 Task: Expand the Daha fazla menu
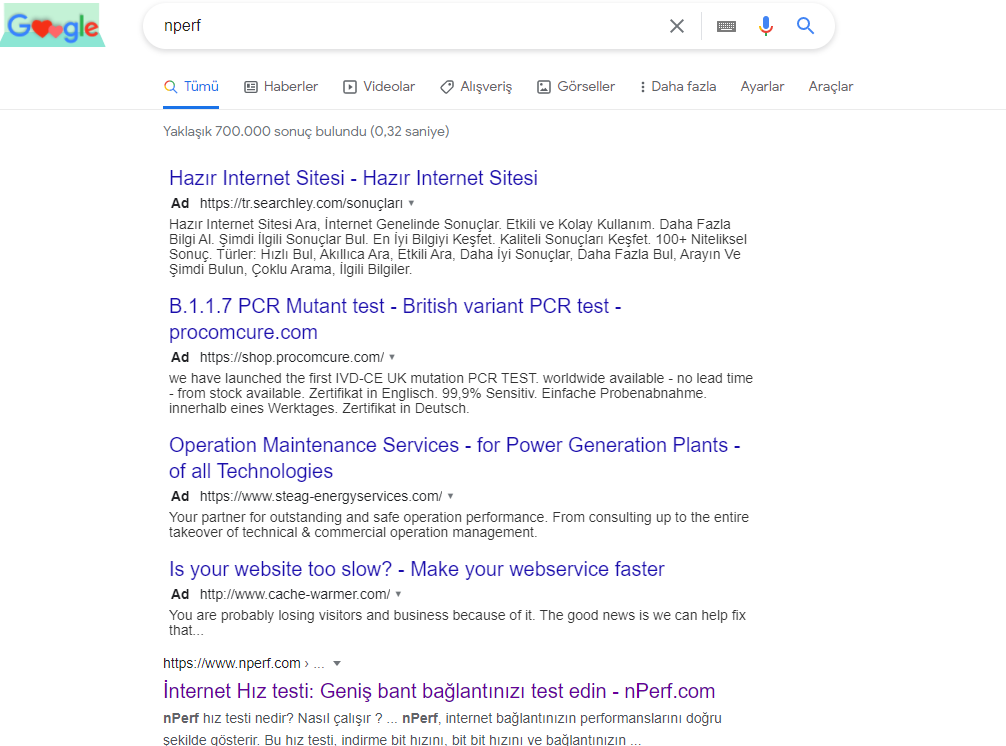(678, 87)
